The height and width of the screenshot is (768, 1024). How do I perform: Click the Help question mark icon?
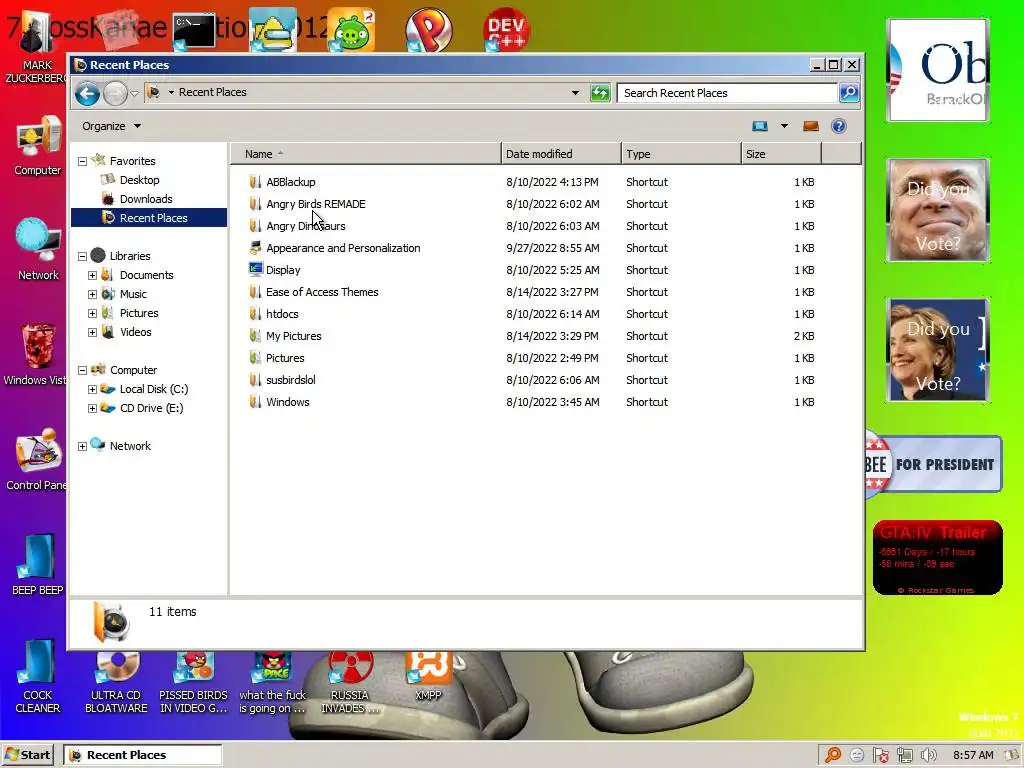pyautogui.click(x=839, y=126)
